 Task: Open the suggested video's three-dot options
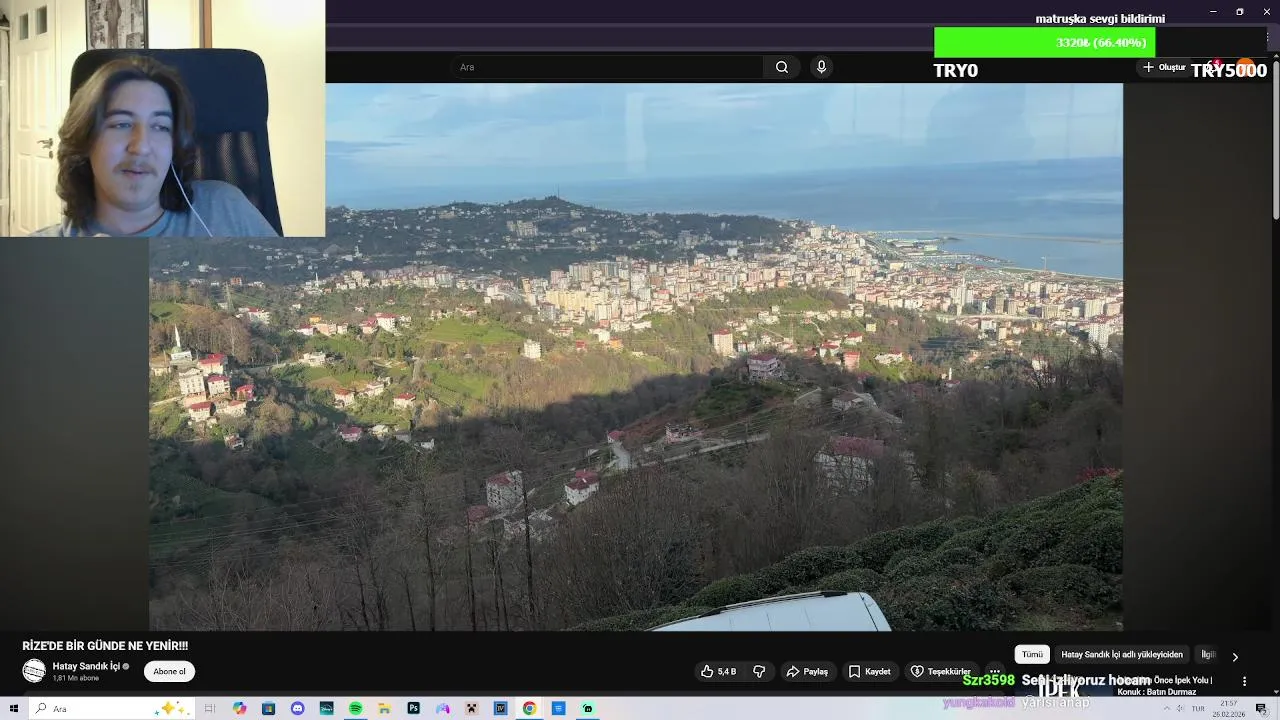1244,681
